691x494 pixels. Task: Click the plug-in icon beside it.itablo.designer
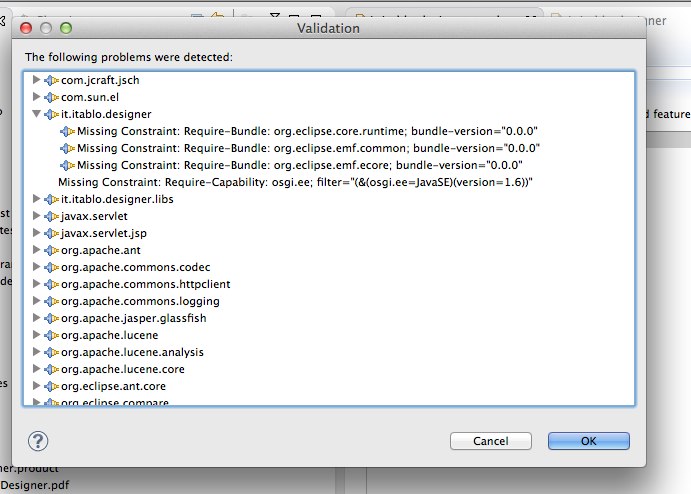52,114
